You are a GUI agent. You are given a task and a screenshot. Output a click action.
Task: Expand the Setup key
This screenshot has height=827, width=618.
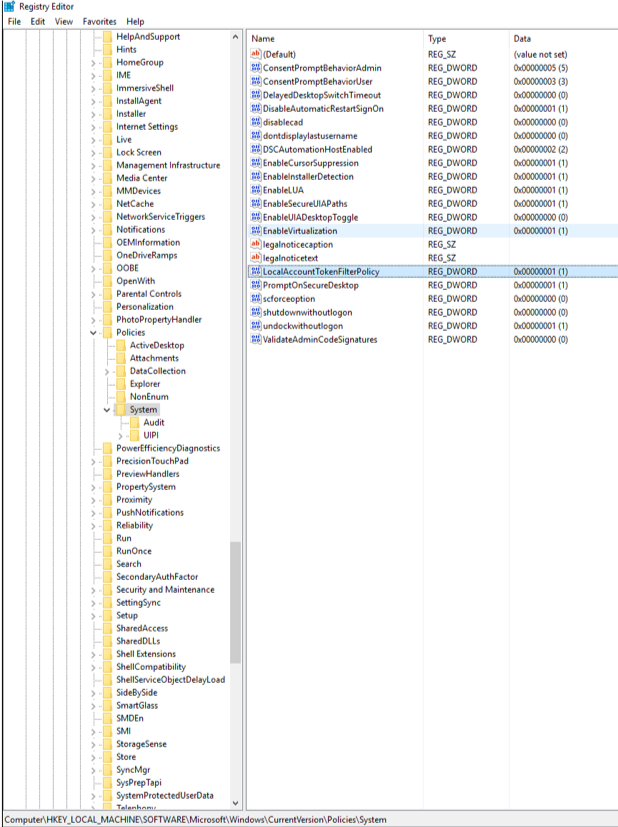[x=93, y=616]
